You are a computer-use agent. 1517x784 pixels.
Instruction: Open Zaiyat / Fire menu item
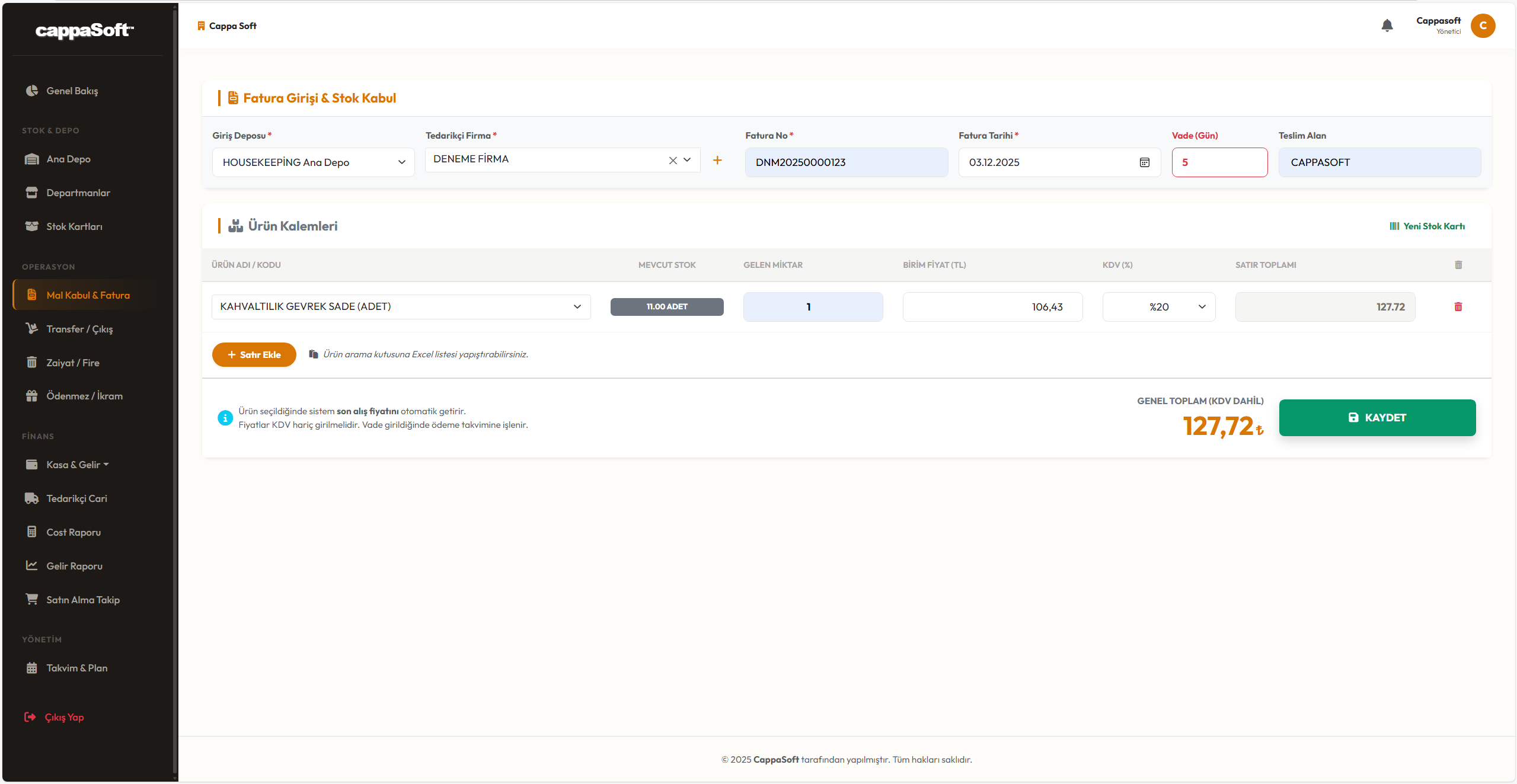(72, 363)
